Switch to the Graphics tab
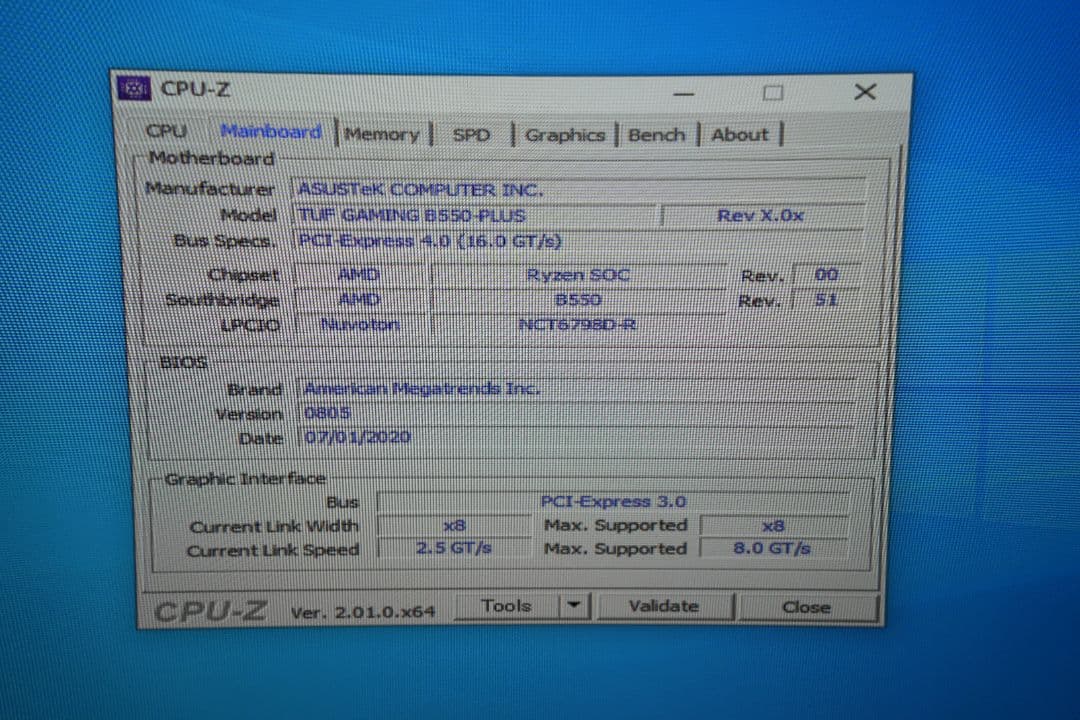This screenshot has height=720, width=1080. (x=565, y=134)
